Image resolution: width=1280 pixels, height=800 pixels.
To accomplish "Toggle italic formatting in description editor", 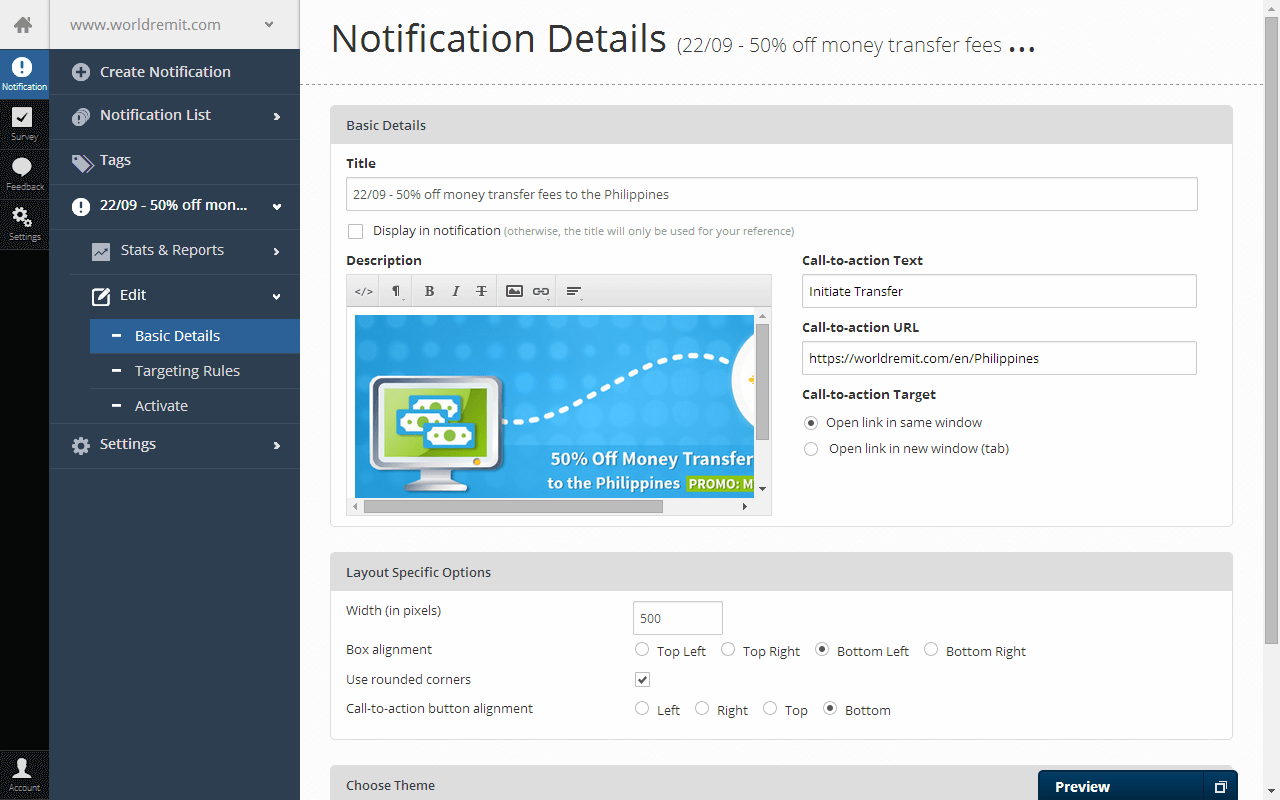I will pyautogui.click(x=455, y=291).
